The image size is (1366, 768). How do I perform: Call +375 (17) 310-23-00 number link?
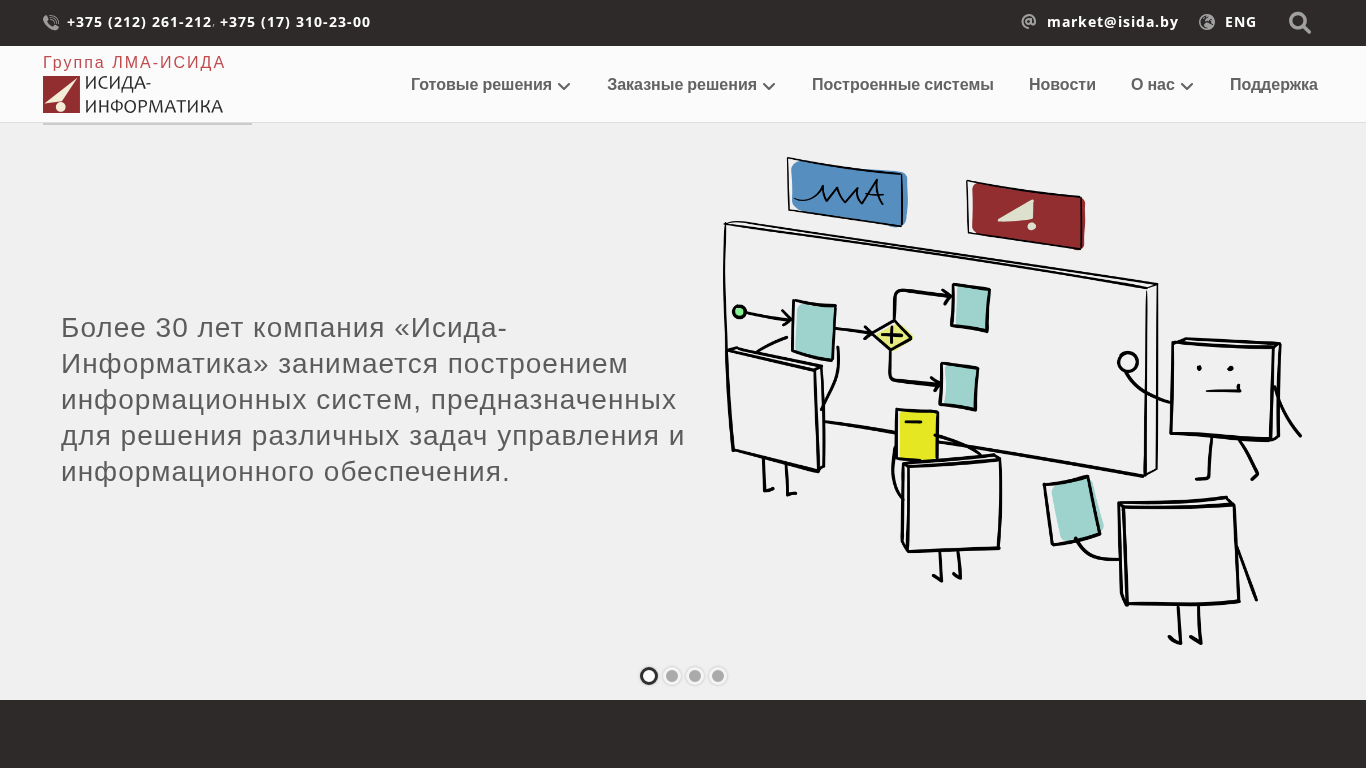pos(295,22)
